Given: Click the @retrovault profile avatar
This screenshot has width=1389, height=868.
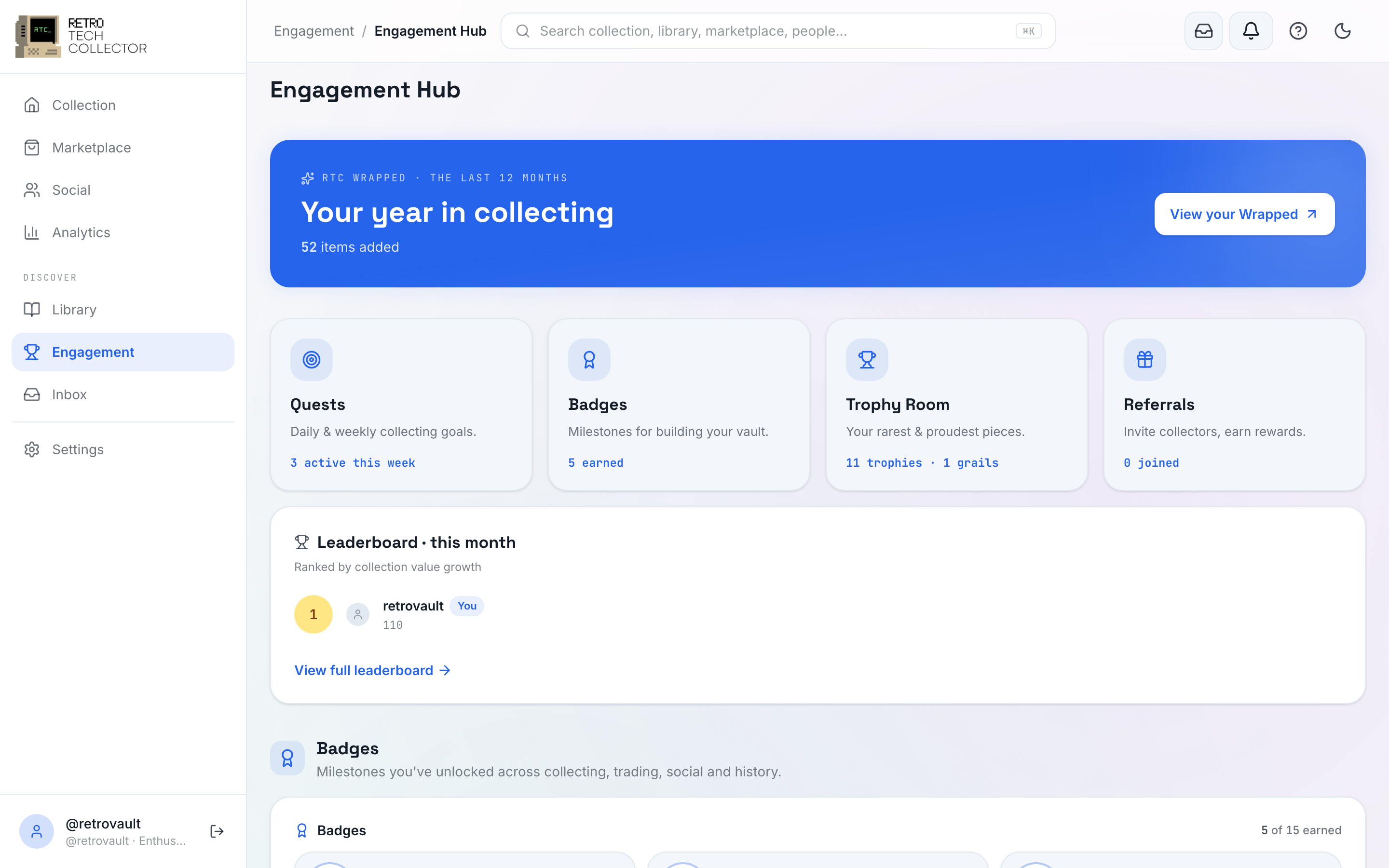Looking at the screenshot, I should (x=36, y=831).
